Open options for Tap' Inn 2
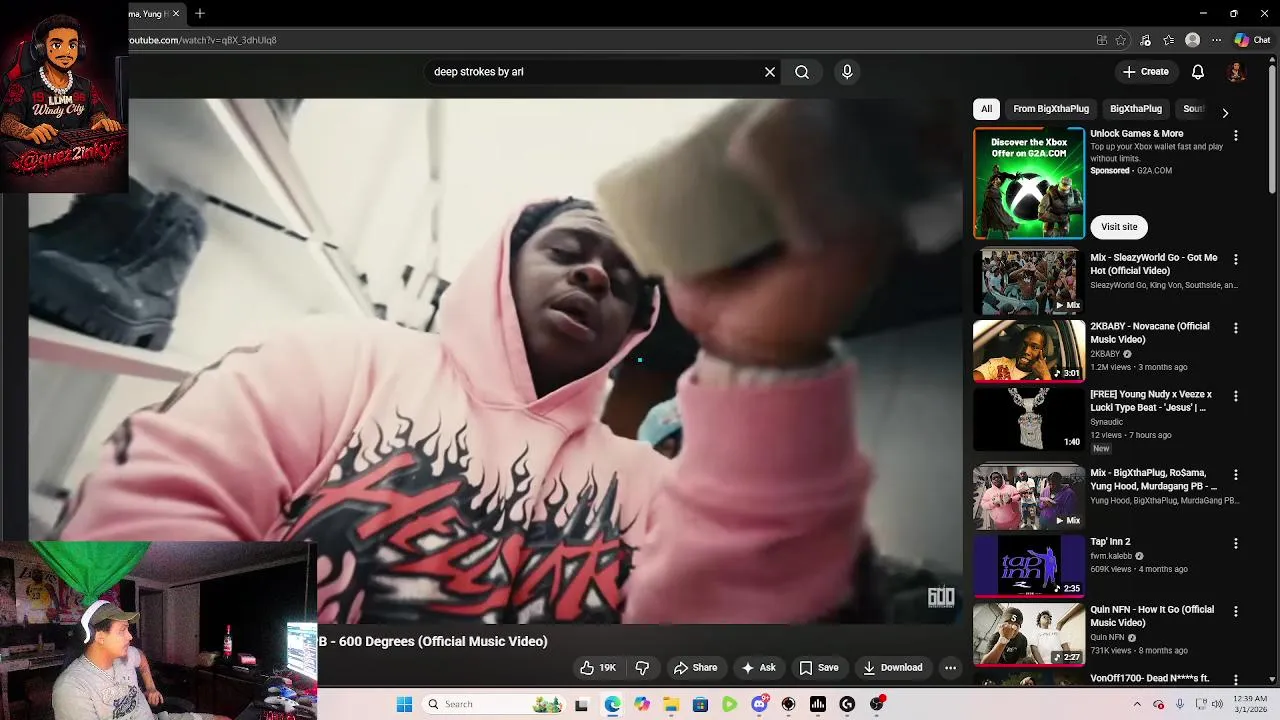The height and width of the screenshot is (720, 1280). tap(1236, 543)
